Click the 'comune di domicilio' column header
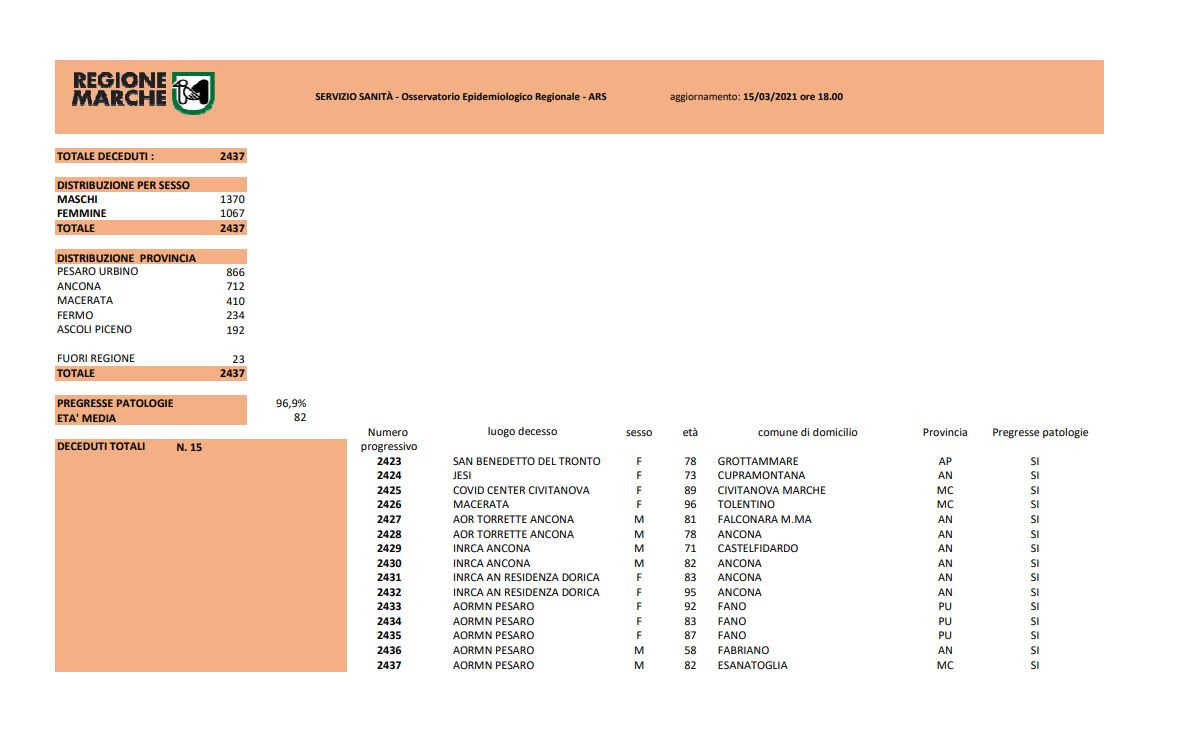This screenshot has width=1199, height=738. [807, 433]
